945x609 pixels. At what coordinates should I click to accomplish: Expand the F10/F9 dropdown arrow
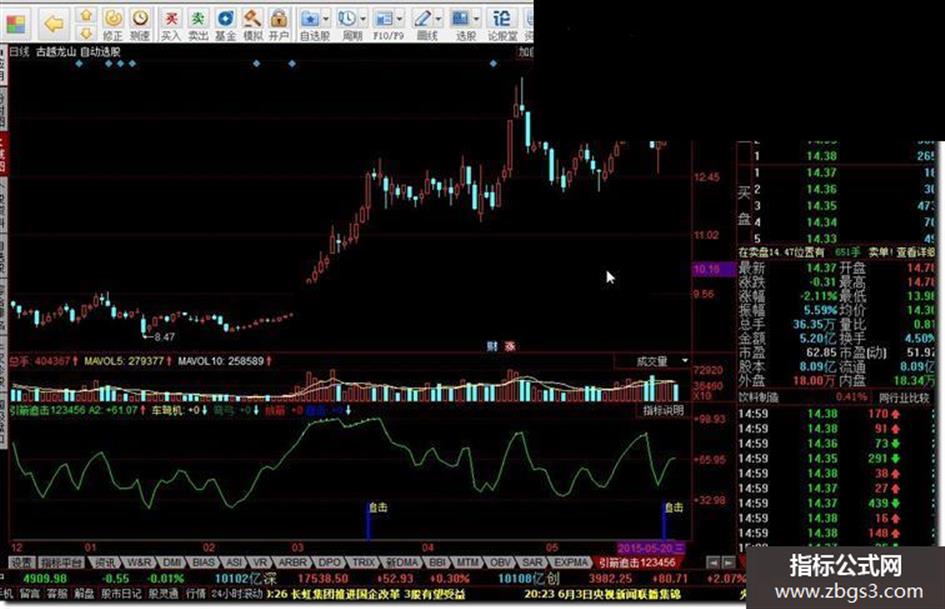pos(400,19)
